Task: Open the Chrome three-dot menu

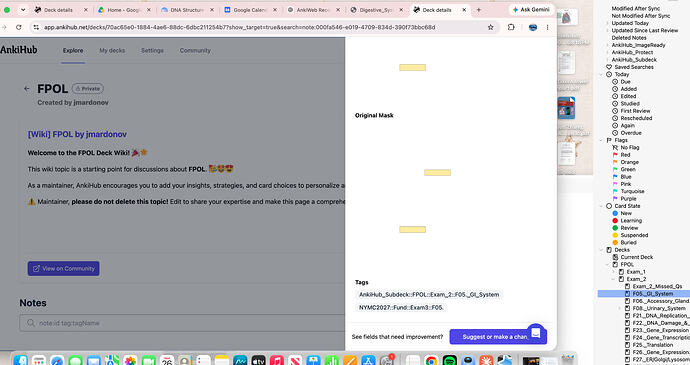Action: 547,27
